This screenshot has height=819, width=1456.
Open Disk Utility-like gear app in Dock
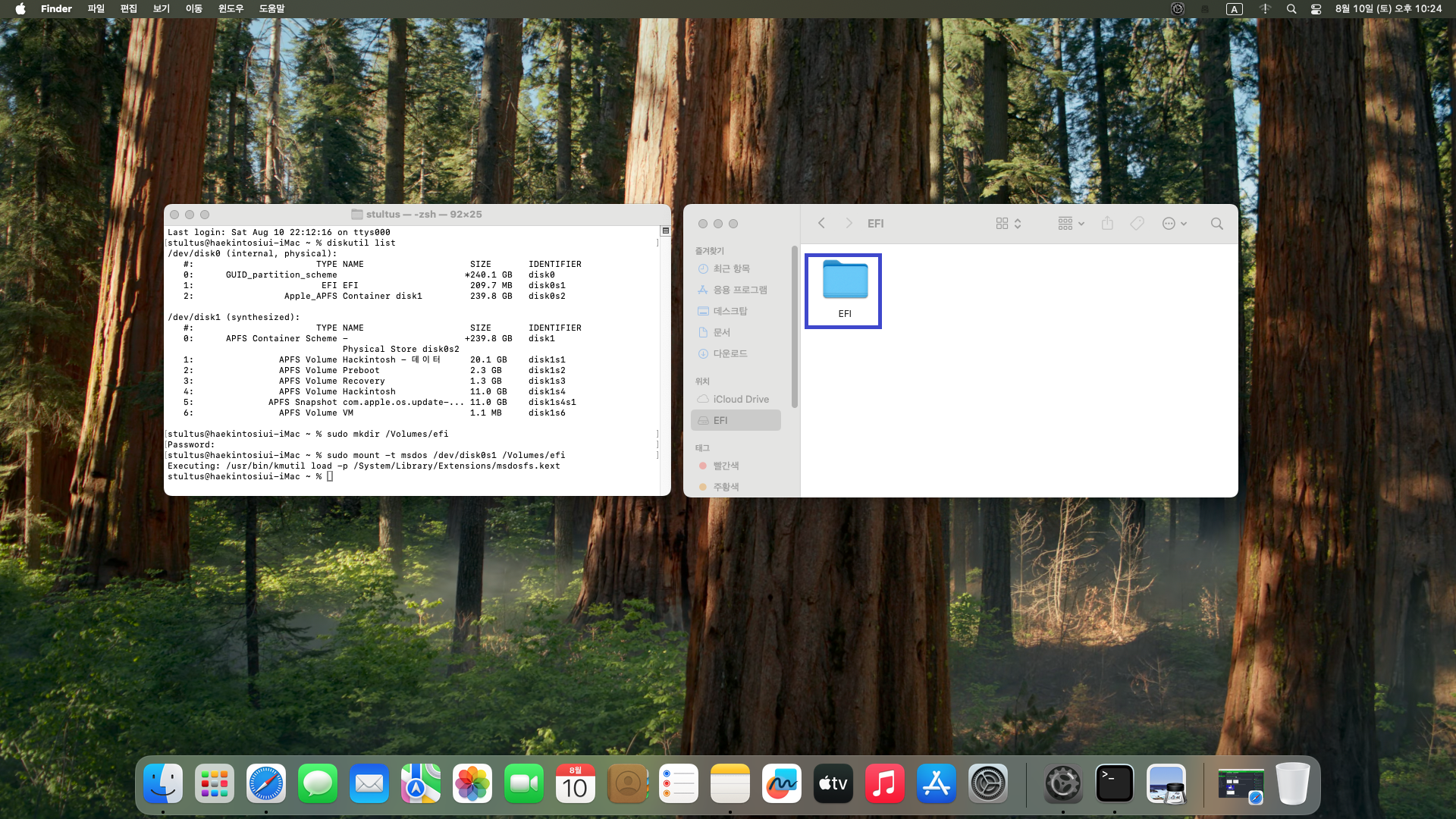point(1063,783)
